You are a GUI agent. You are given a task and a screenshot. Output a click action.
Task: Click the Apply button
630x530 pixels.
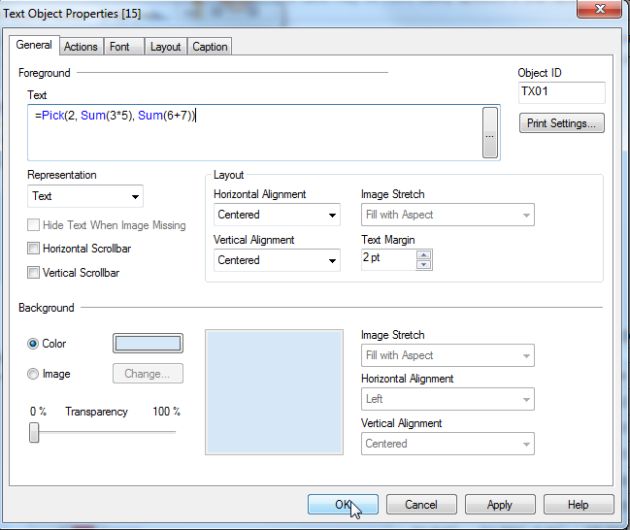pyautogui.click(x=500, y=504)
